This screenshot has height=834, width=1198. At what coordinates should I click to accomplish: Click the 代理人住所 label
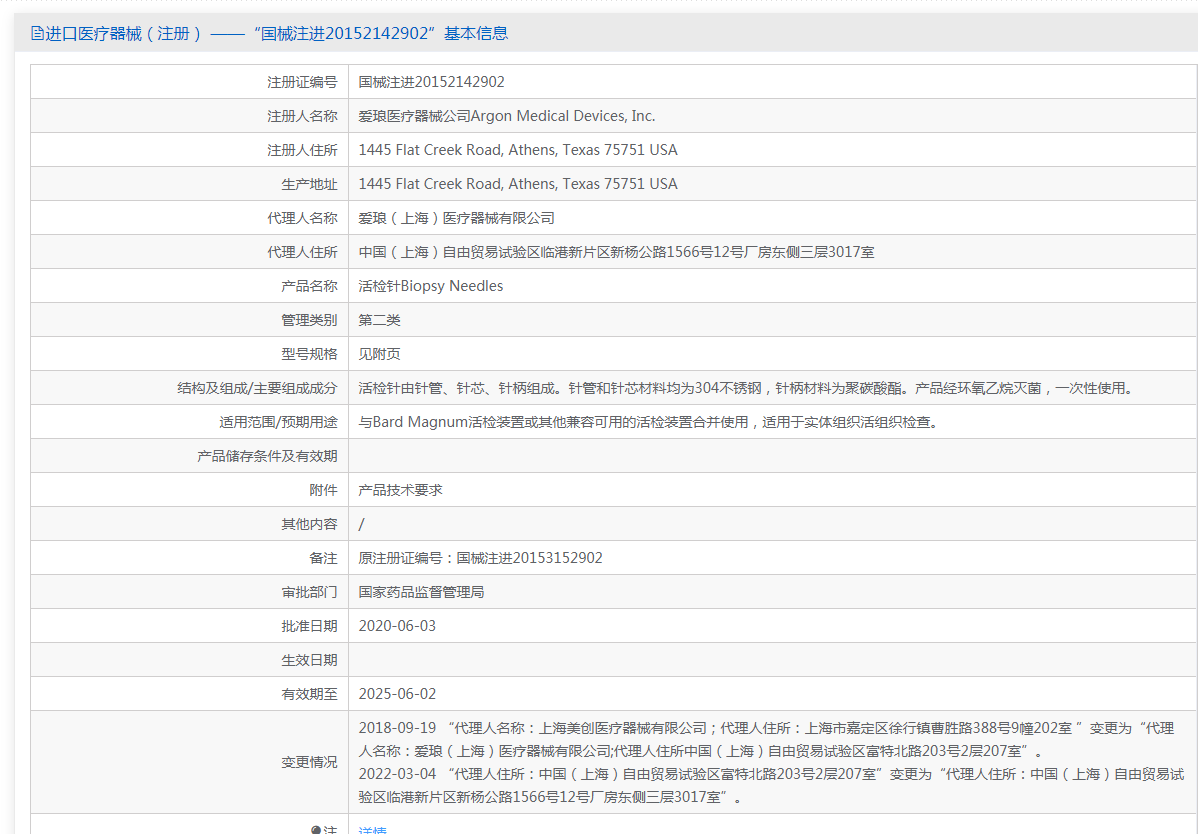(x=302, y=252)
